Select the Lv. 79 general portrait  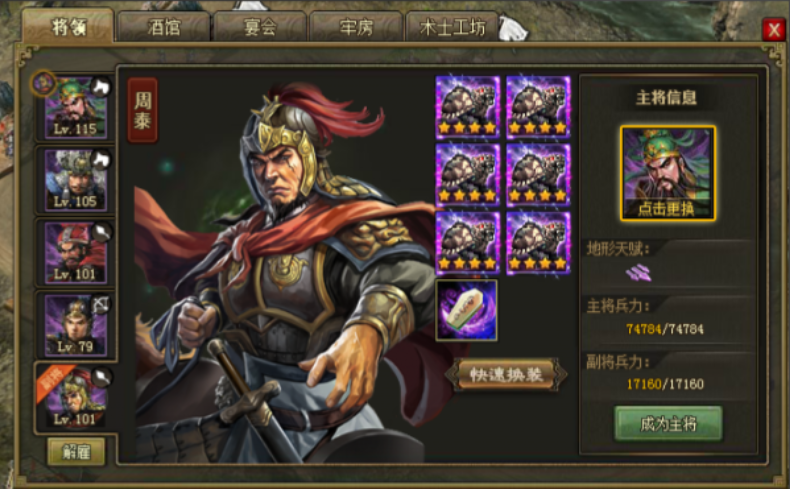[76, 325]
